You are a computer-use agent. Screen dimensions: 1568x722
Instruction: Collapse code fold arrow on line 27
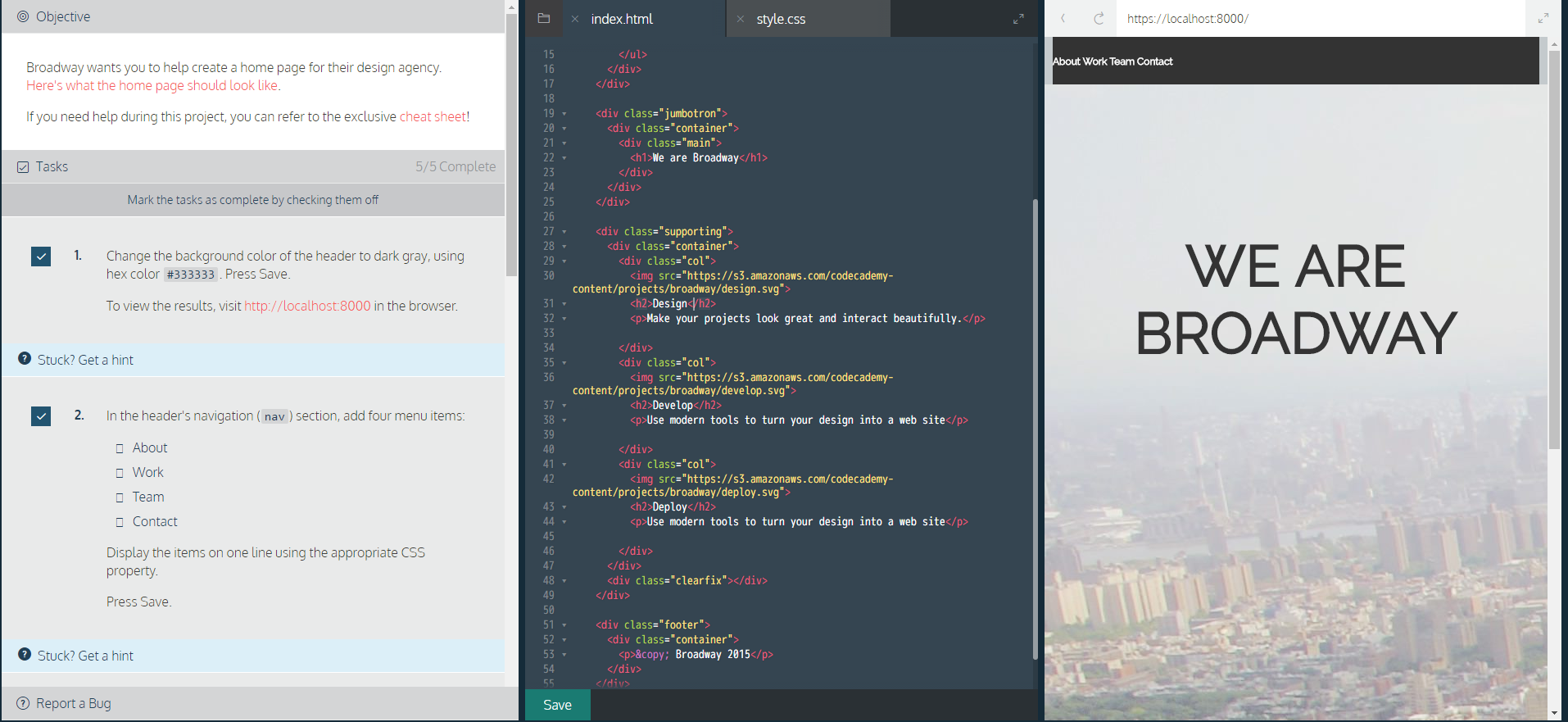(x=564, y=232)
